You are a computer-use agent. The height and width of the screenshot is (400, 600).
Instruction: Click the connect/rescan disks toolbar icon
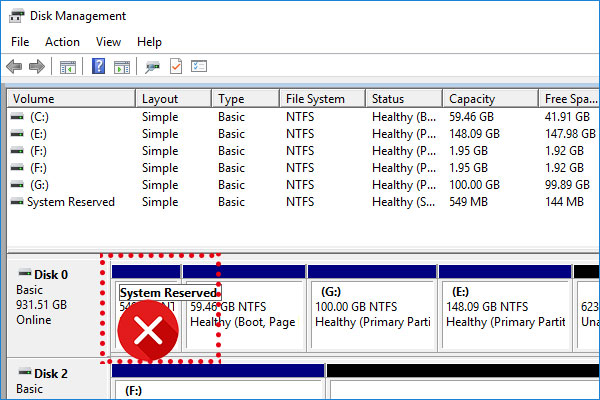pos(152,67)
